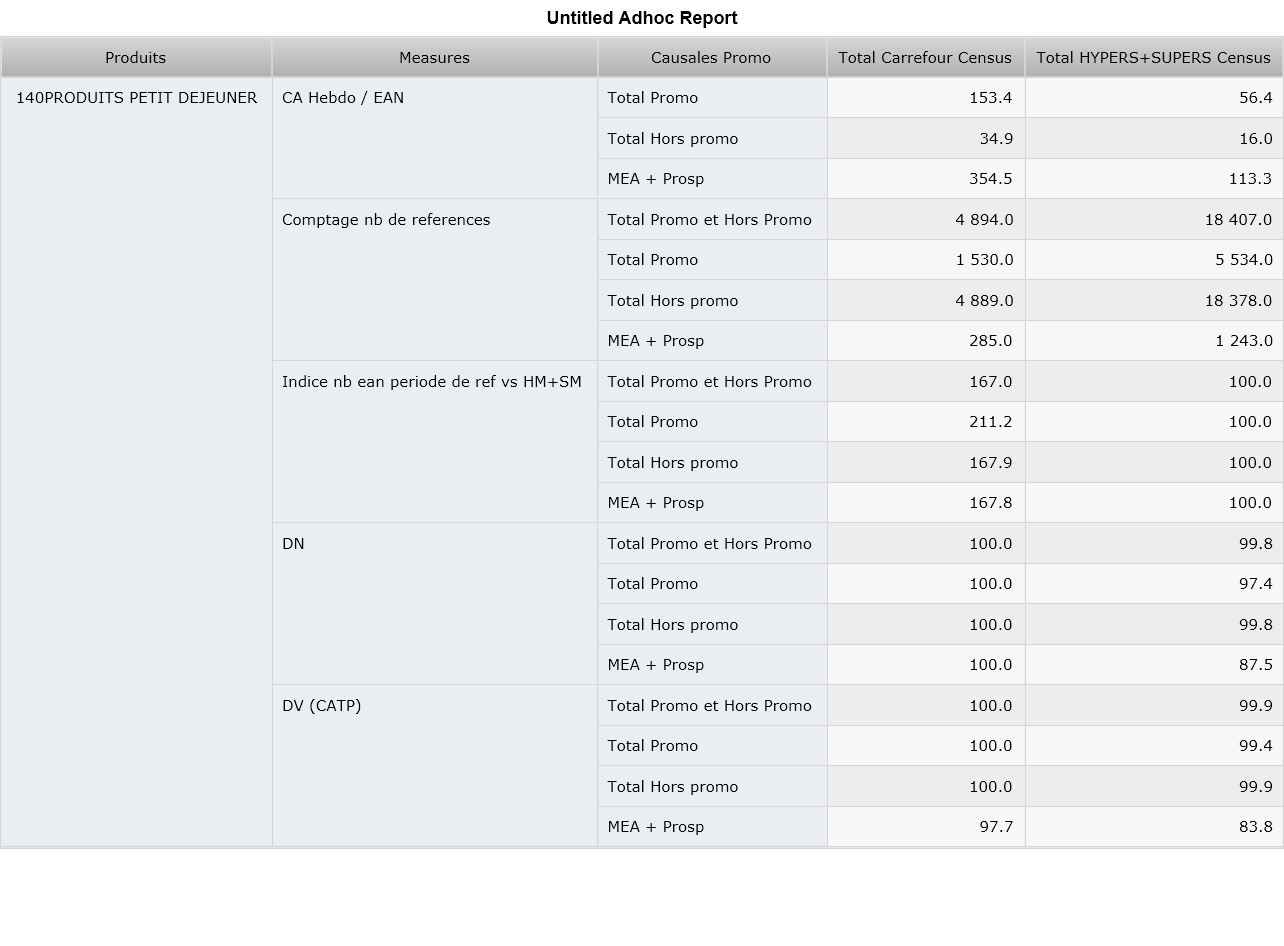This screenshot has height=946, width=1284.
Task: Click the 1 530.0 value cell
Action: point(926,260)
